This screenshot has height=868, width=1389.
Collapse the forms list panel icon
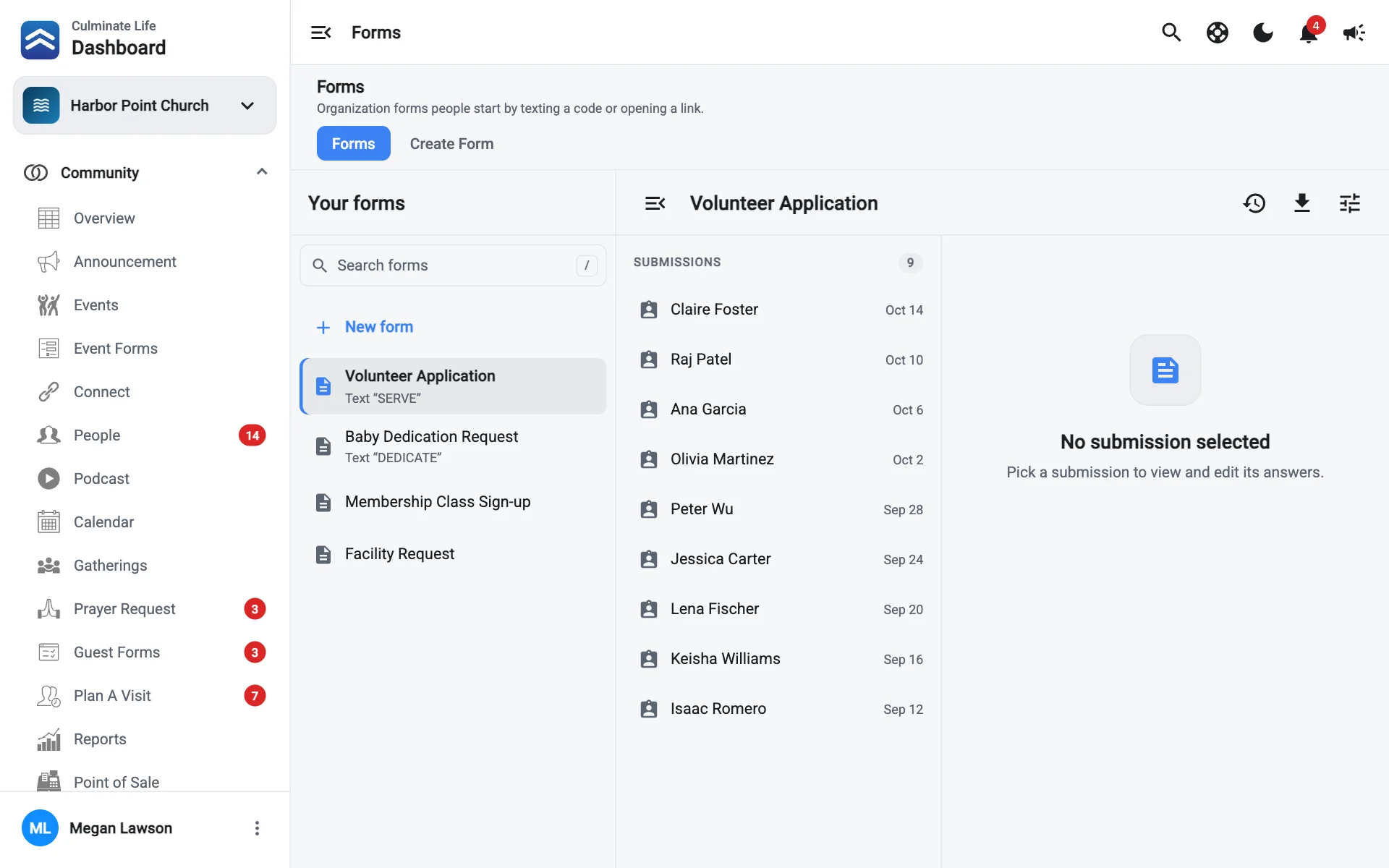tap(655, 203)
